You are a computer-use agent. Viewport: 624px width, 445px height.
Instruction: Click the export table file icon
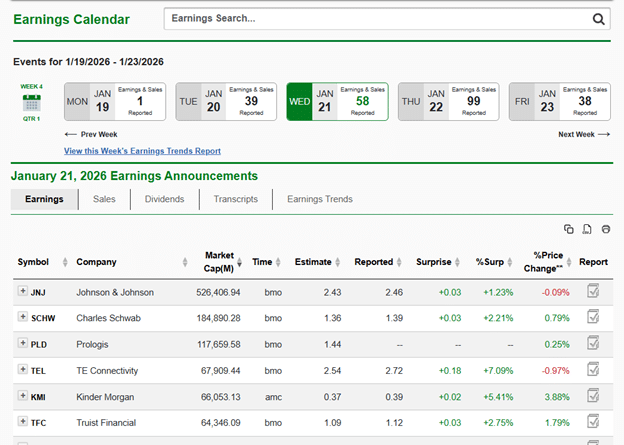pyautogui.click(x=587, y=229)
